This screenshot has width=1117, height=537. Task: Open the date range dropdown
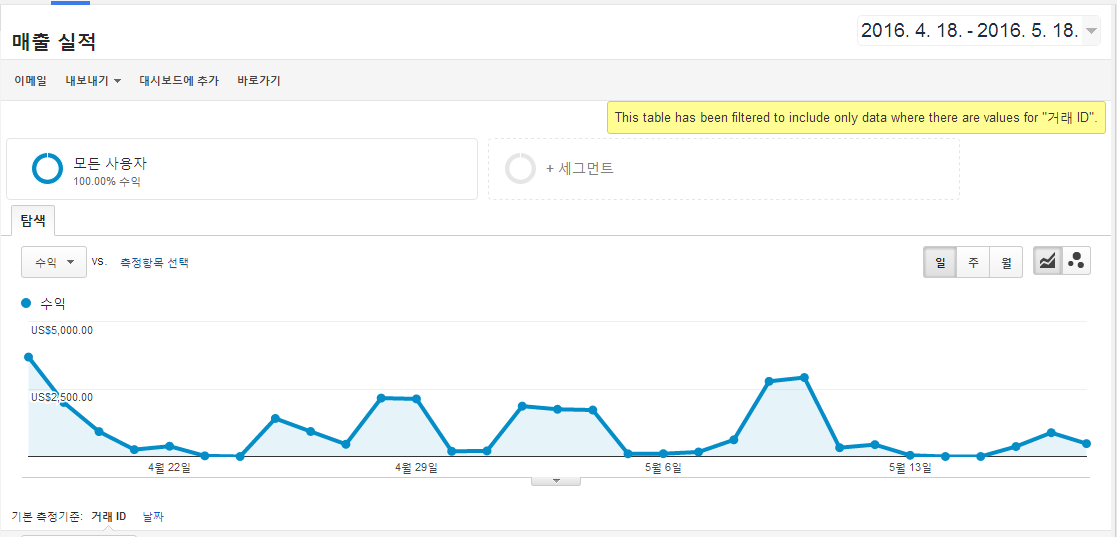(x=979, y=31)
